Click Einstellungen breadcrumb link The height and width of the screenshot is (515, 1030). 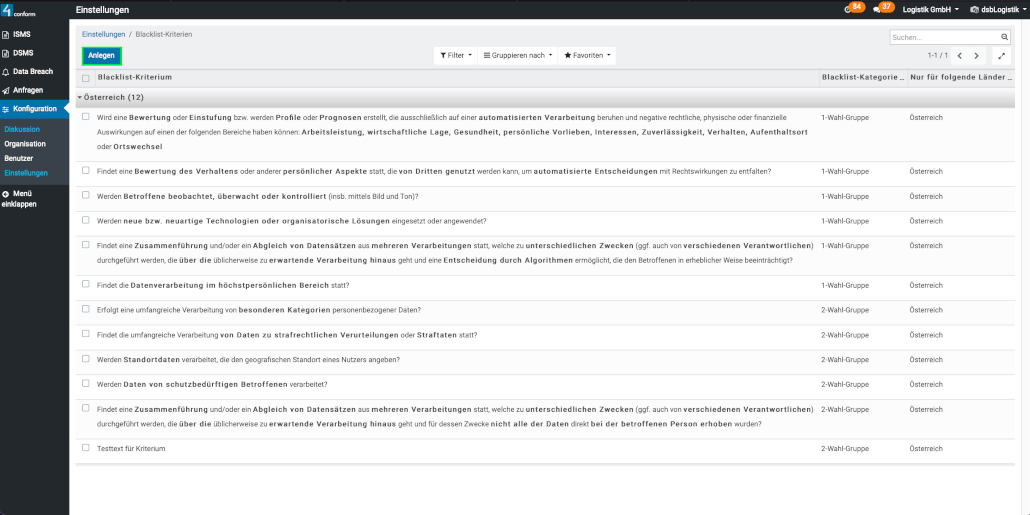click(x=104, y=34)
